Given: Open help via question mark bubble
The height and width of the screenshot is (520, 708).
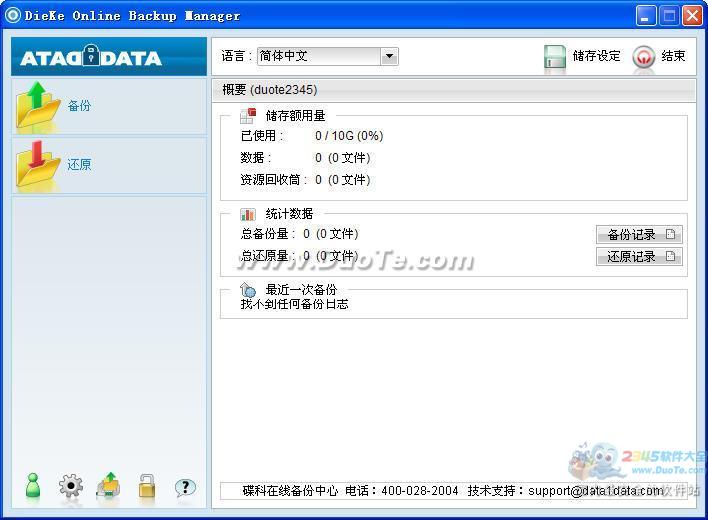Looking at the screenshot, I should (185, 487).
